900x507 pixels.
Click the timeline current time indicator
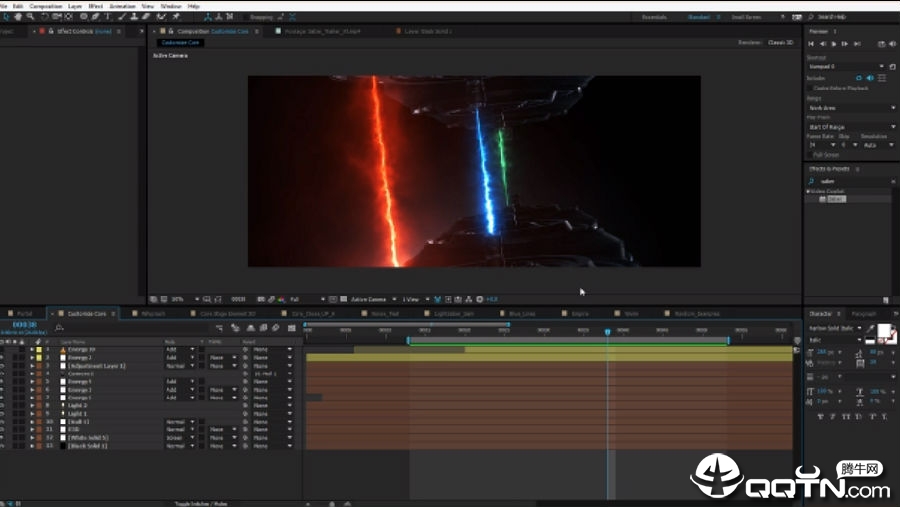(x=607, y=331)
